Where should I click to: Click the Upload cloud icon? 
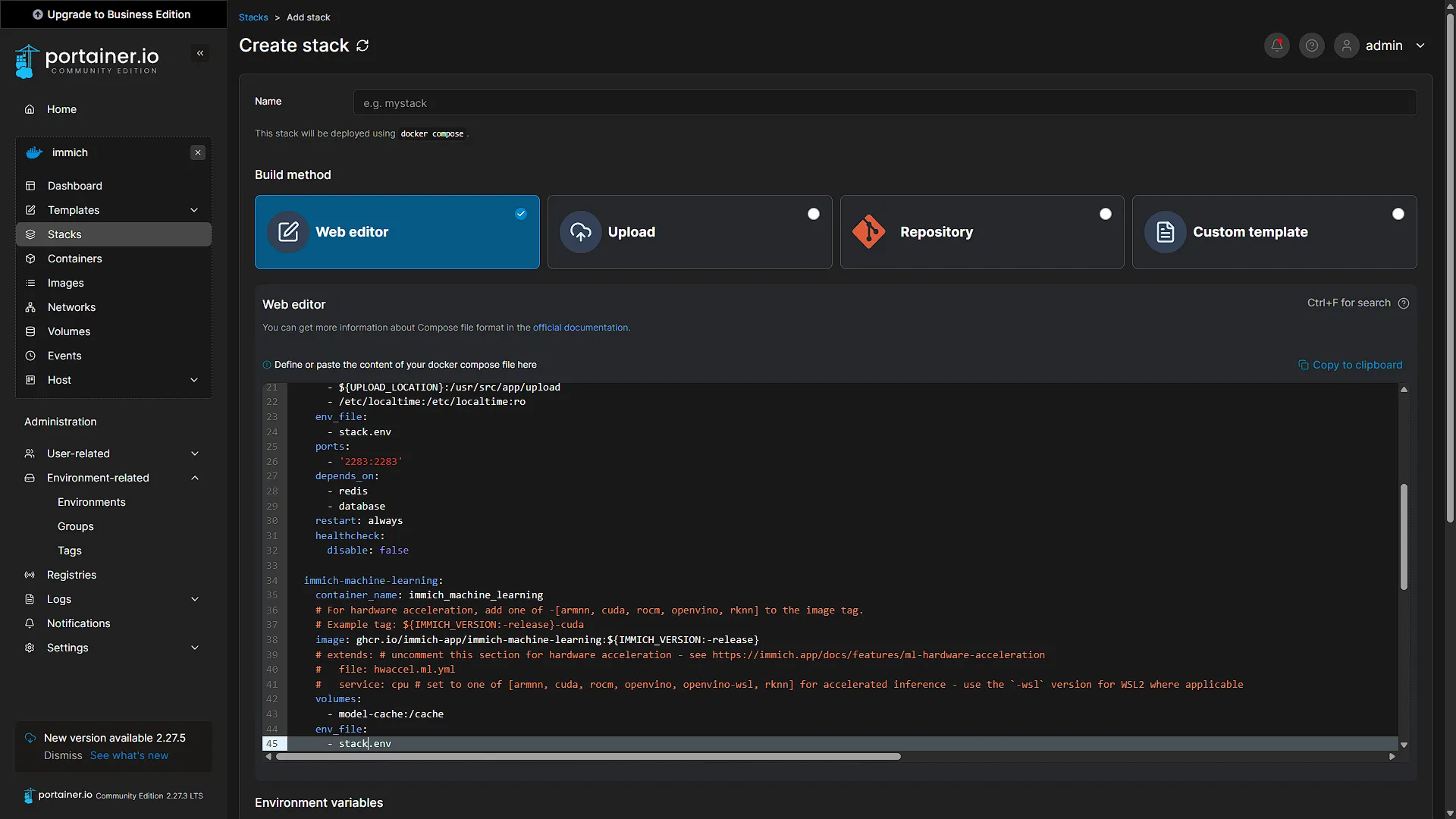pyautogui.click(x=581, y=232)
